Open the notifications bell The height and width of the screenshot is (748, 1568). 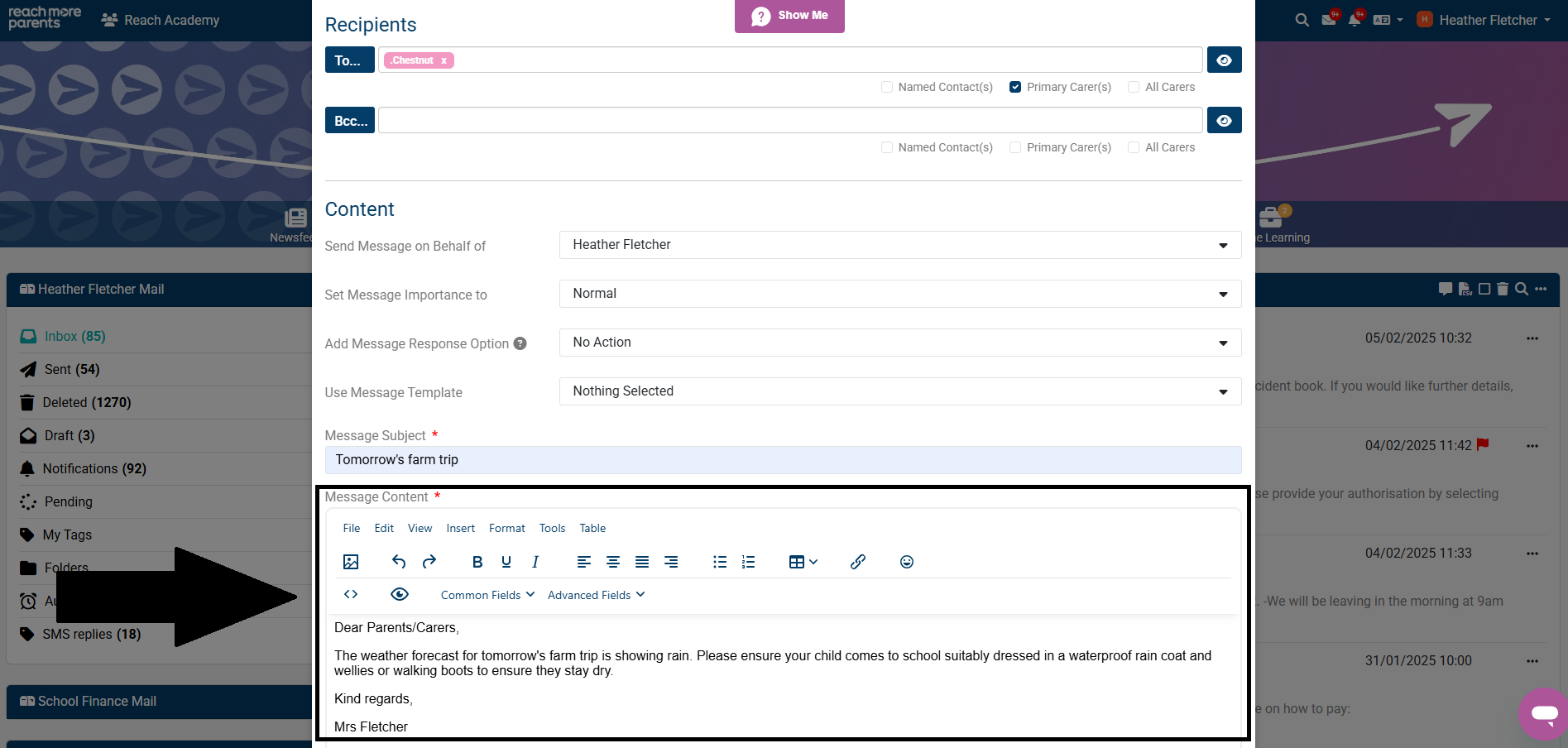(1356, 19)
